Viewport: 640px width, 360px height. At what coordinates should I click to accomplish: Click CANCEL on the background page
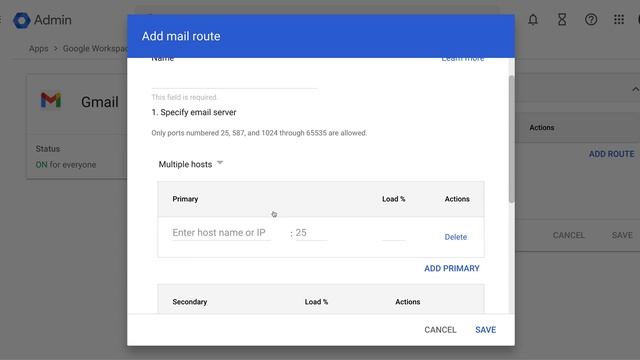point(569,235)
